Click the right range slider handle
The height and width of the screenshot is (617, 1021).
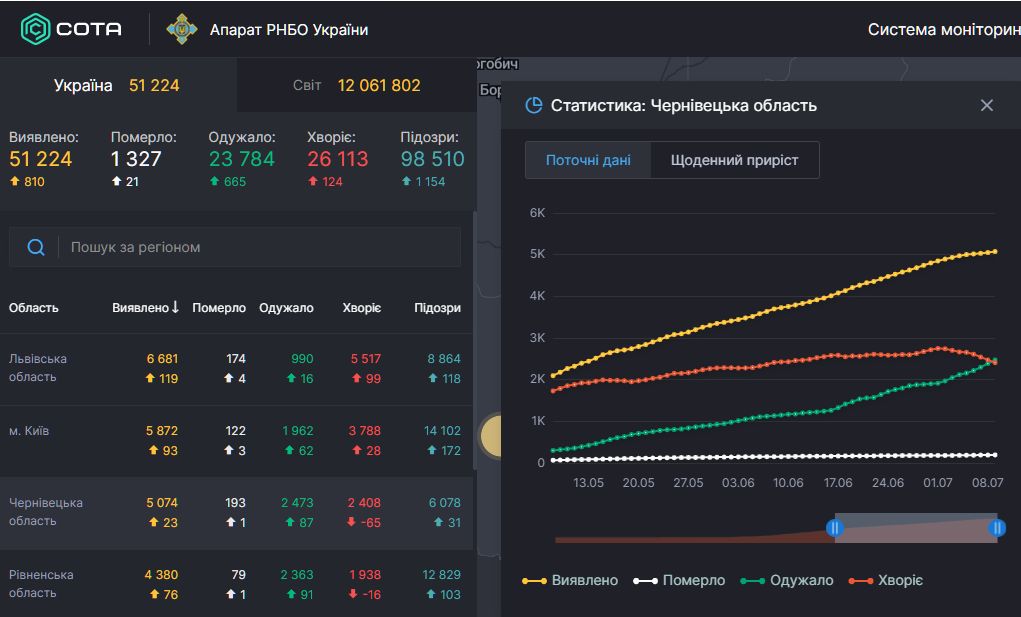click(996, 528)
